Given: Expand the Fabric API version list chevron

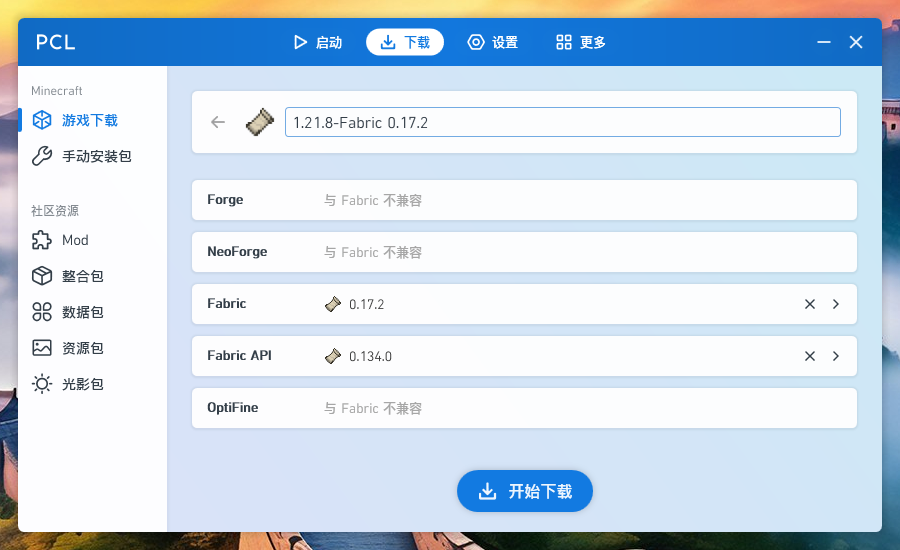Looking at the screenshot, I should [836, 356].
